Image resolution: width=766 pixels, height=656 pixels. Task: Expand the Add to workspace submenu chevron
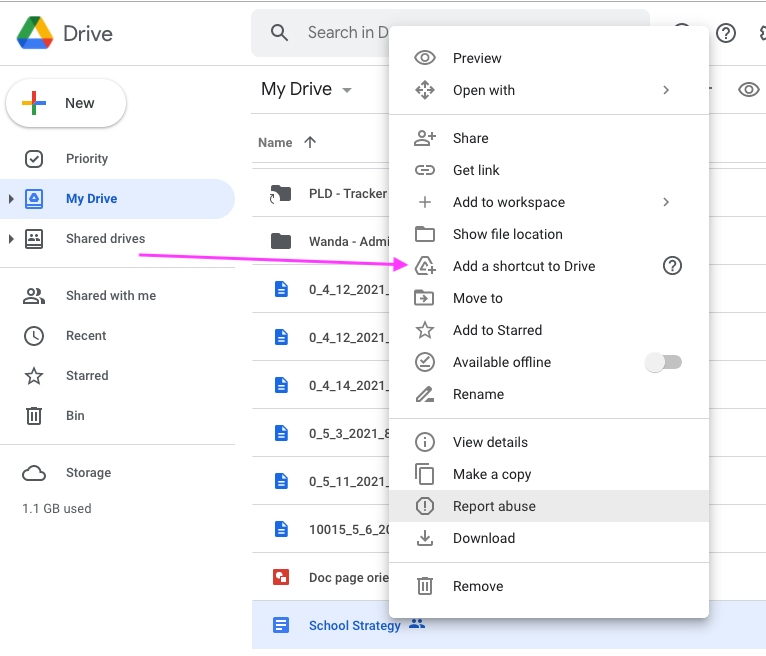[666, 202]
